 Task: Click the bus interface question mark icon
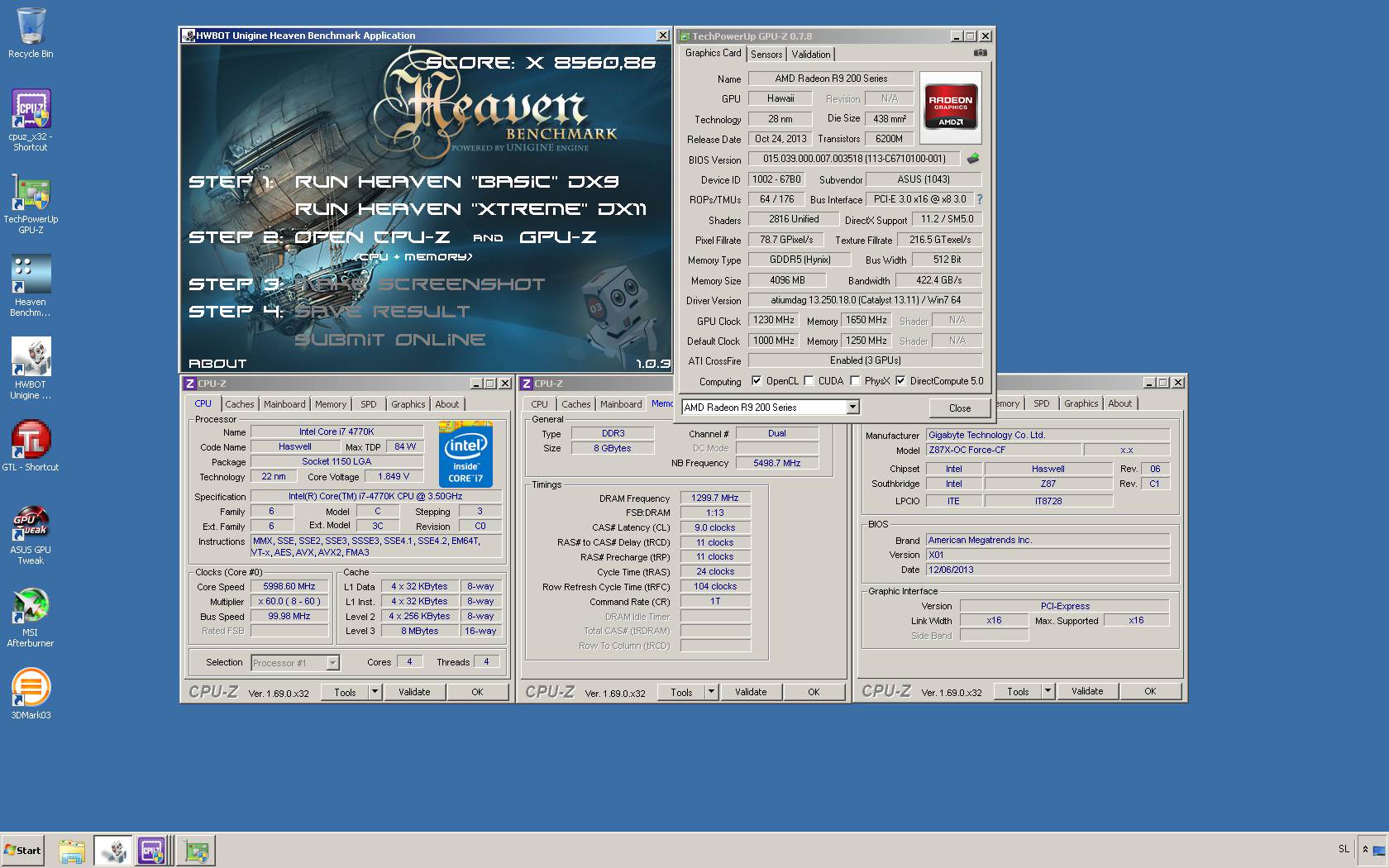tap(980, 199)
